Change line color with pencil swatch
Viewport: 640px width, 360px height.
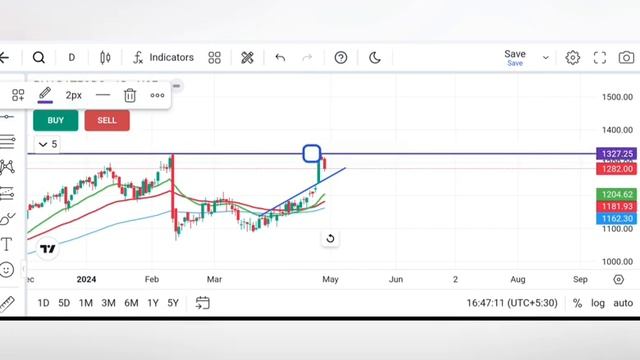(45, 95)
